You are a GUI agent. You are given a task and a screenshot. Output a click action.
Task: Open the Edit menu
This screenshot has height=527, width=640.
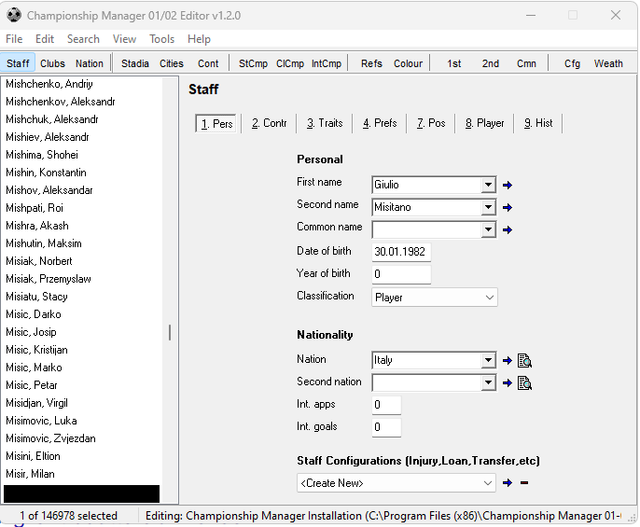click(x=44, y=39)
